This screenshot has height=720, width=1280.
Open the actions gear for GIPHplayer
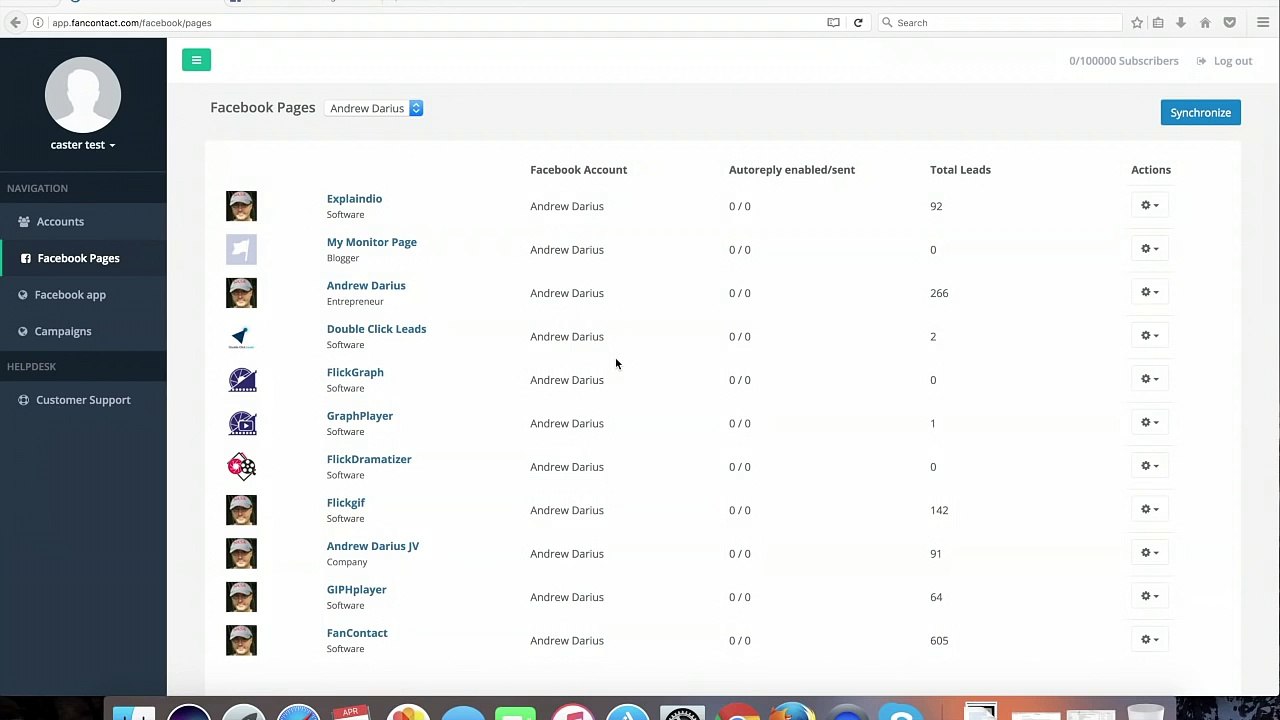point(1150,596)
